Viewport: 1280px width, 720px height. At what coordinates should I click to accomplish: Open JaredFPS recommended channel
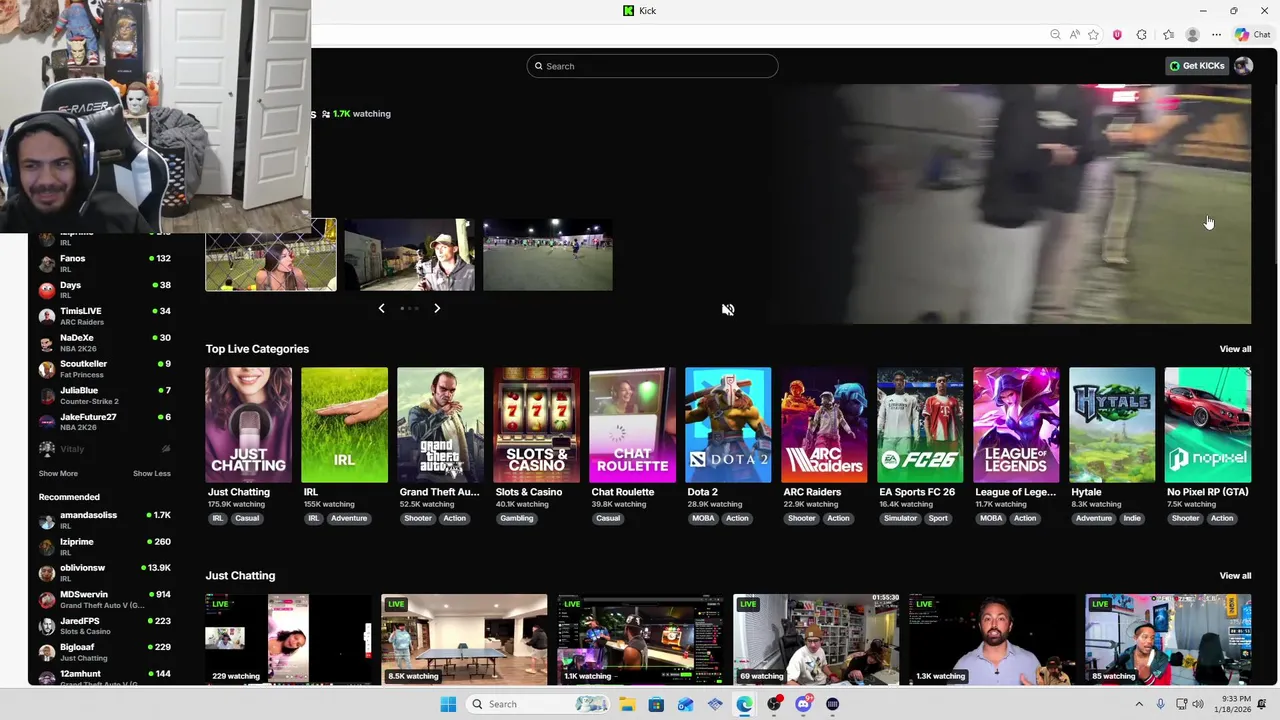pos(105,626)
